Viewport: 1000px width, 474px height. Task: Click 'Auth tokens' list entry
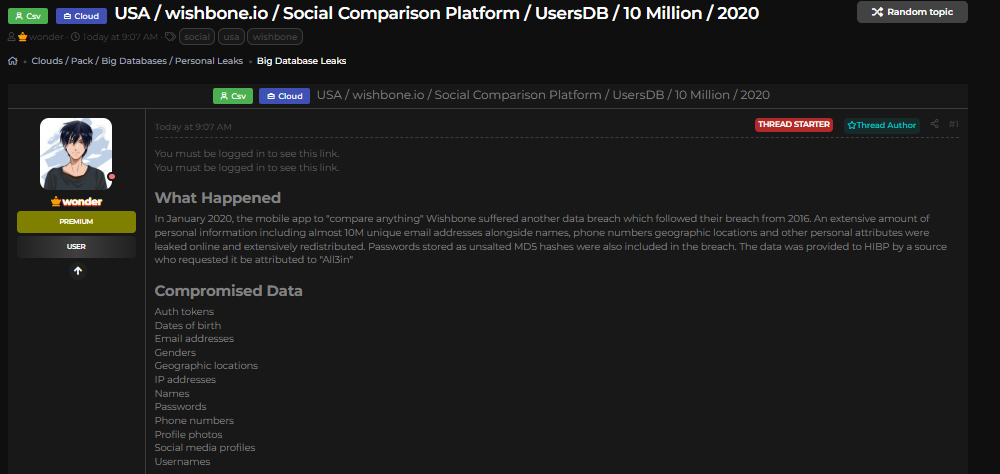[x=184, y=311]
